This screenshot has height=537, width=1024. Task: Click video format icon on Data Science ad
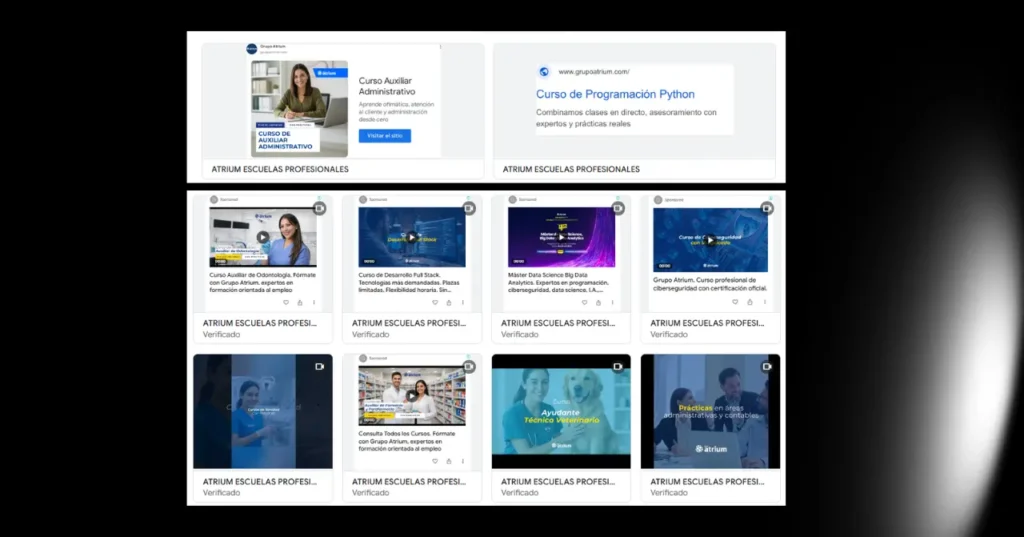pos(618,208)
